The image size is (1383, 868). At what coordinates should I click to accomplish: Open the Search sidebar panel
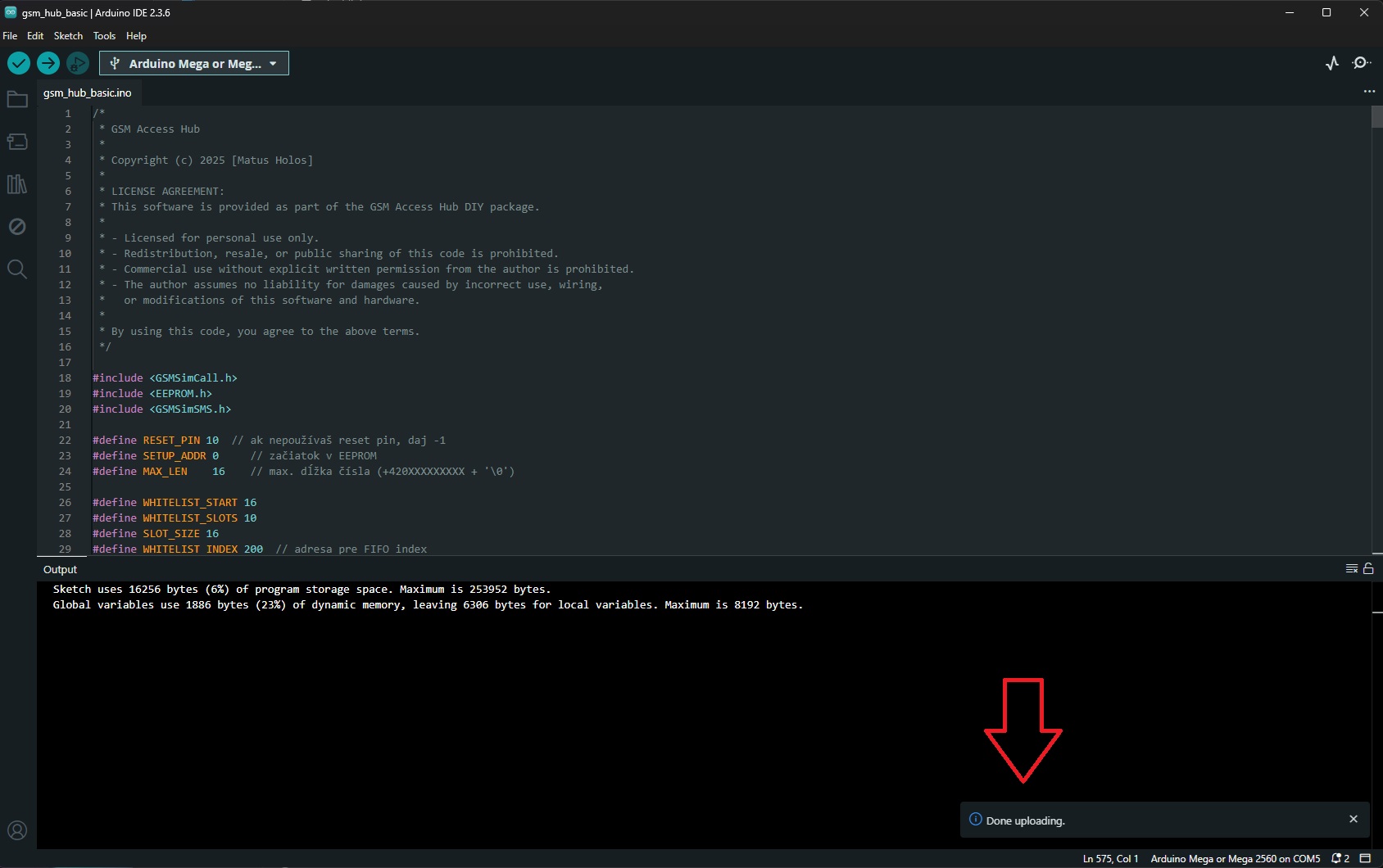[x=17, y=269]
